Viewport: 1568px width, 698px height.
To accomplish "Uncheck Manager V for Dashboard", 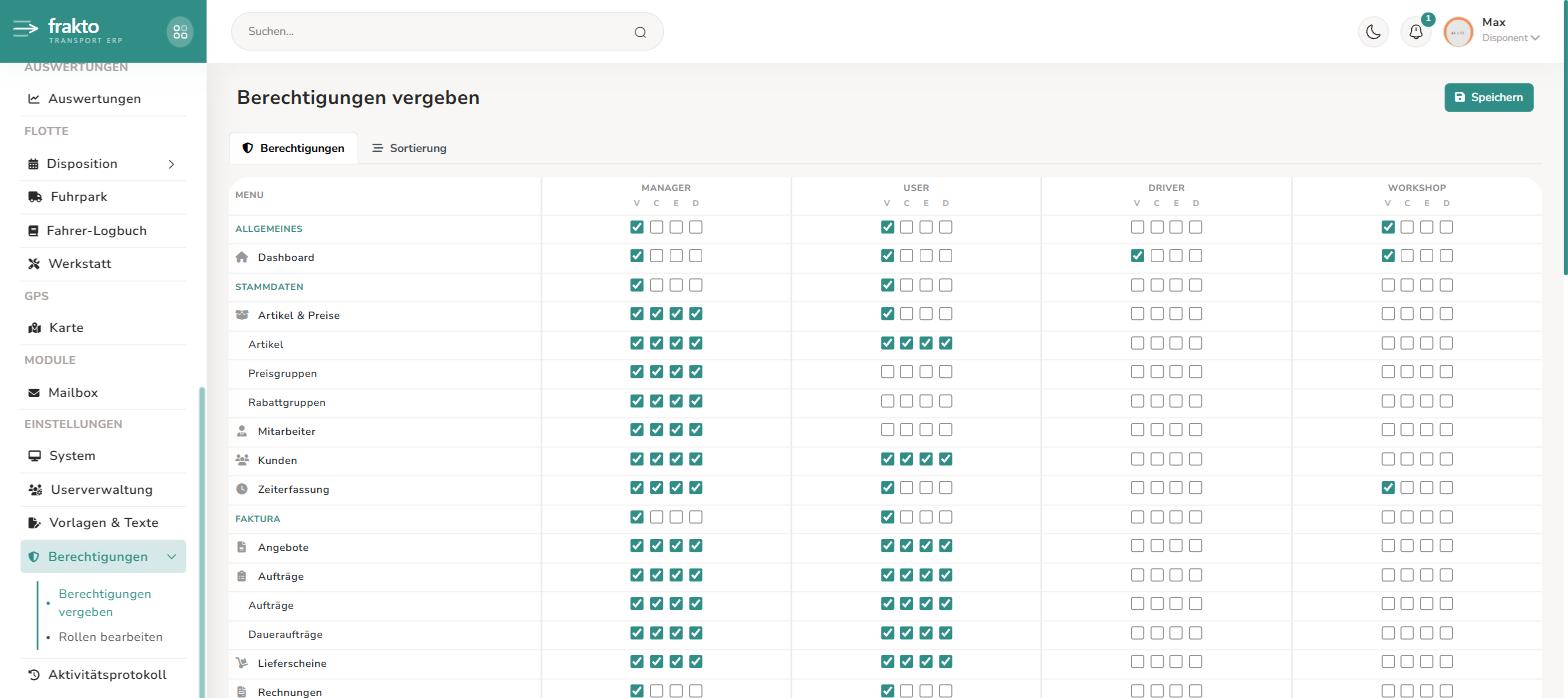I will (637, 256).
